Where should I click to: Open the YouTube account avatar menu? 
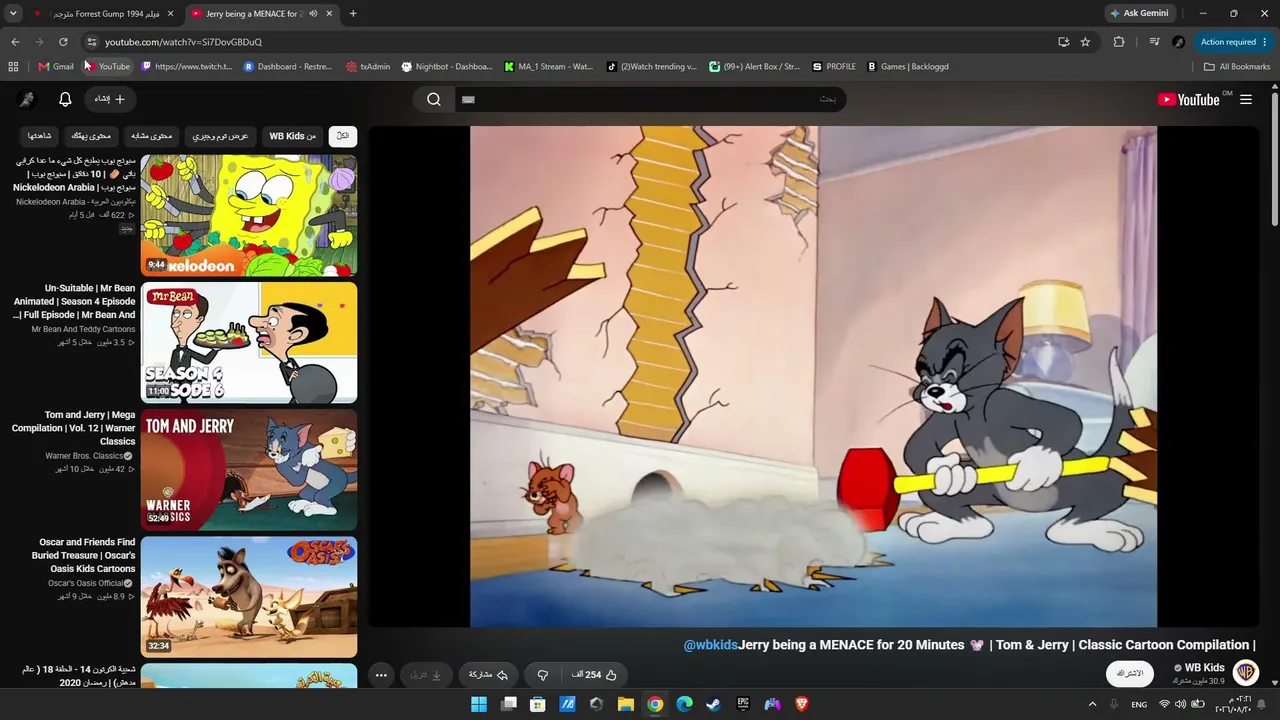(x=27, y=99)
